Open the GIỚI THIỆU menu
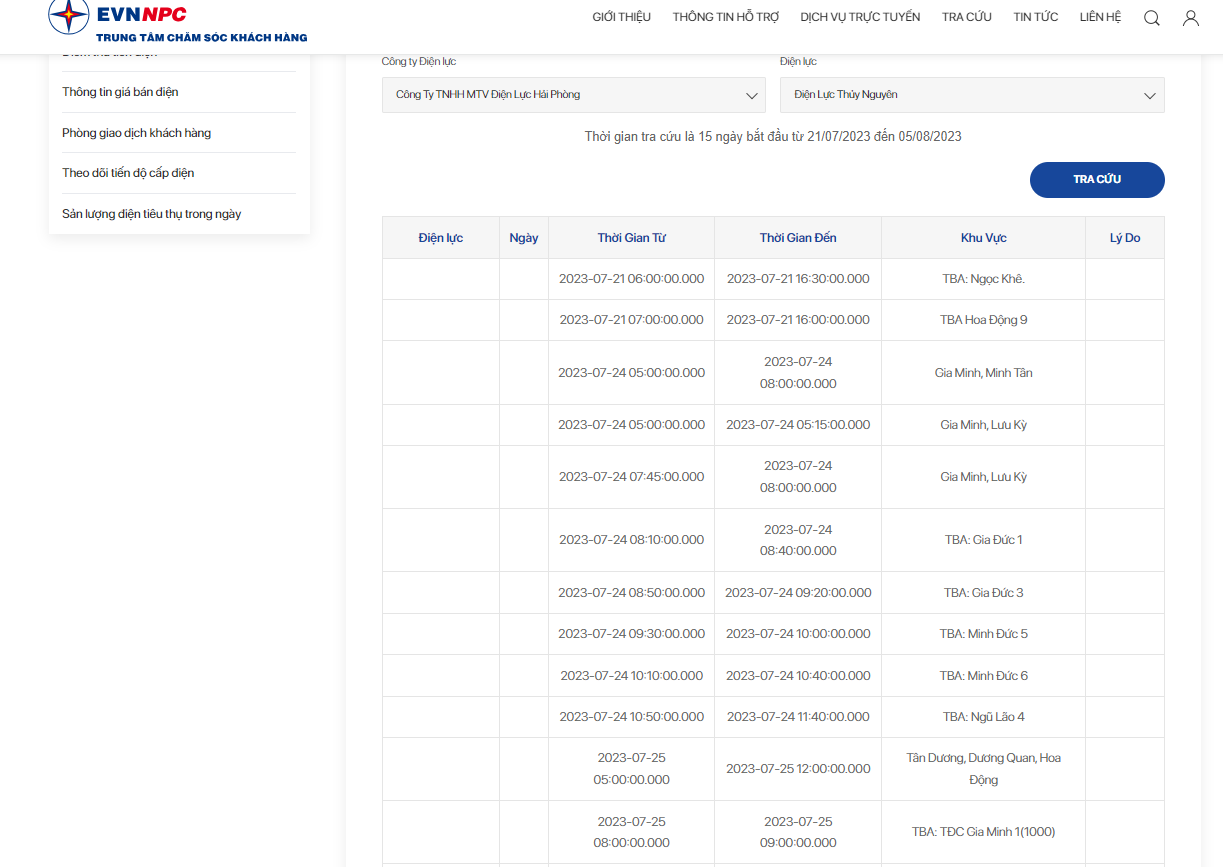The image size is (1223, 867). pyautogui.click(x=621, y=17)
